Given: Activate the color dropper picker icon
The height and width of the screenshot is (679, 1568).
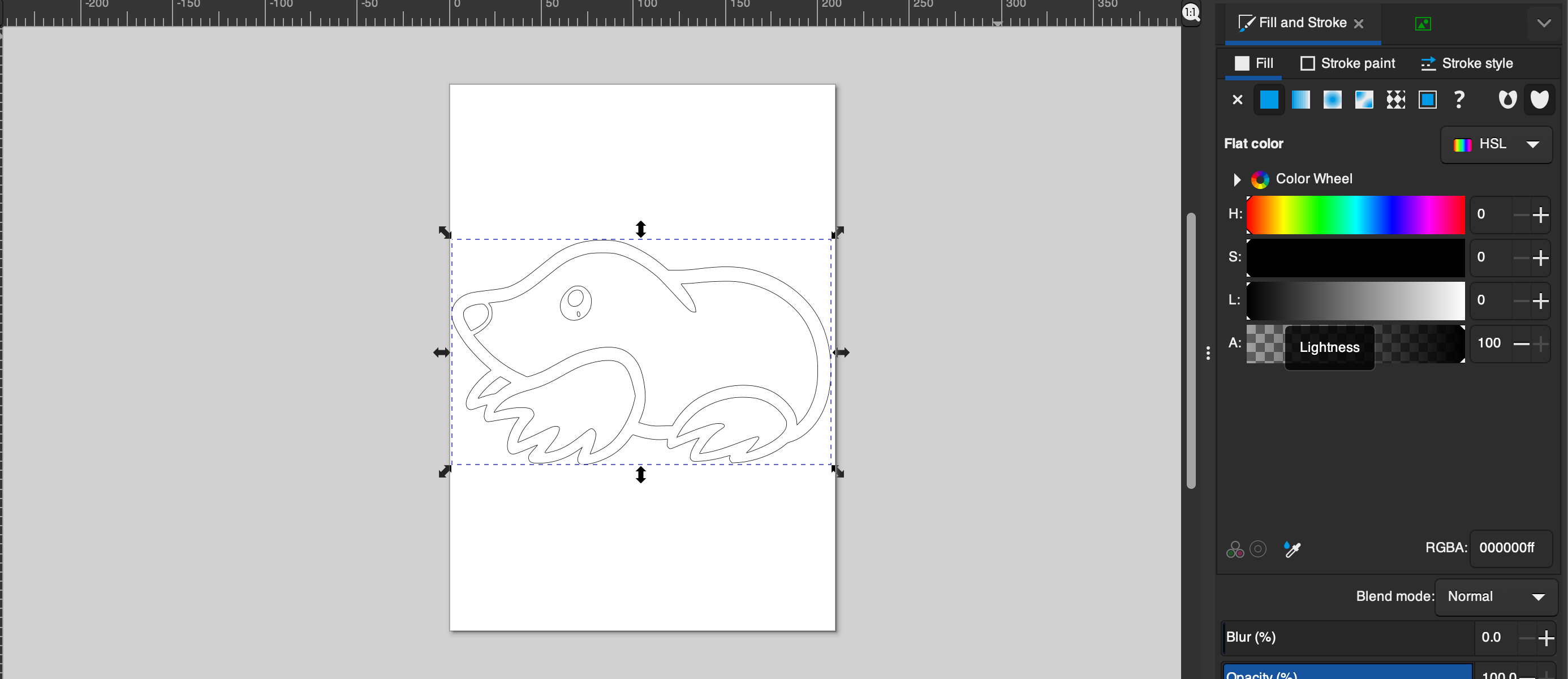Looking at the screenshot, I should point(1291,549).
